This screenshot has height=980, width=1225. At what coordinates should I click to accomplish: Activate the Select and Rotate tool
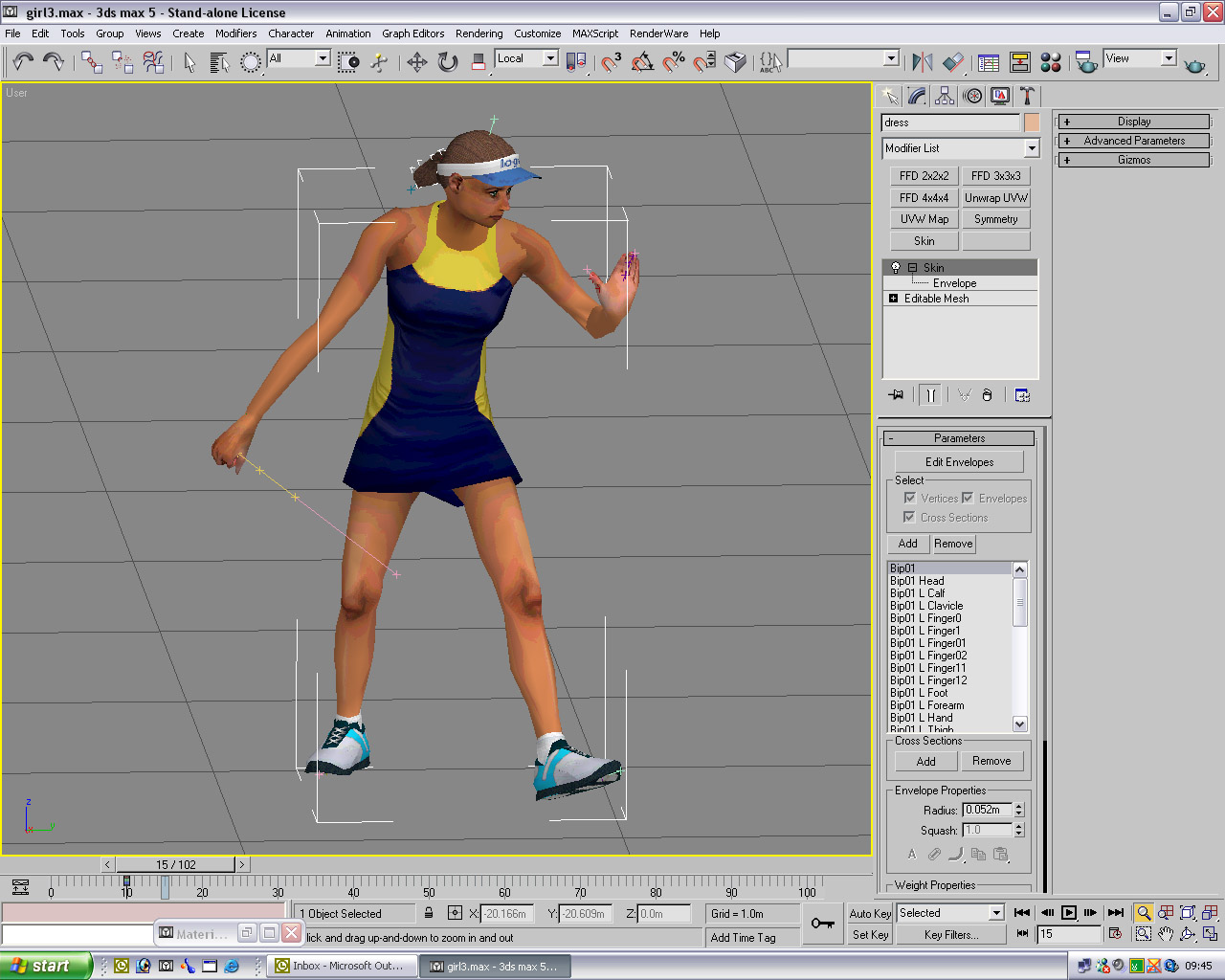point(448,62)
